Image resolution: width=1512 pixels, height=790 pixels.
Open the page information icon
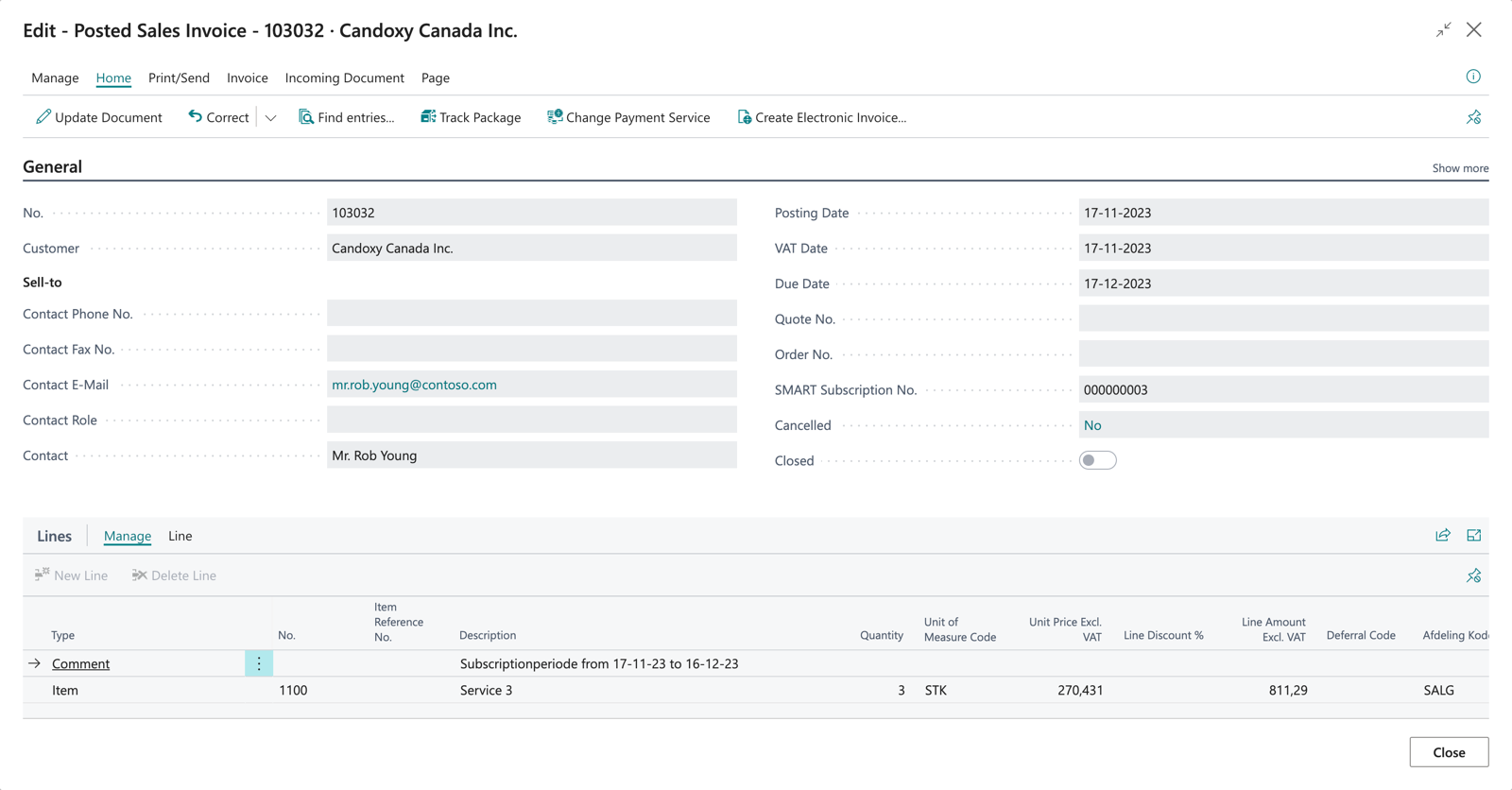(1473, 77)
